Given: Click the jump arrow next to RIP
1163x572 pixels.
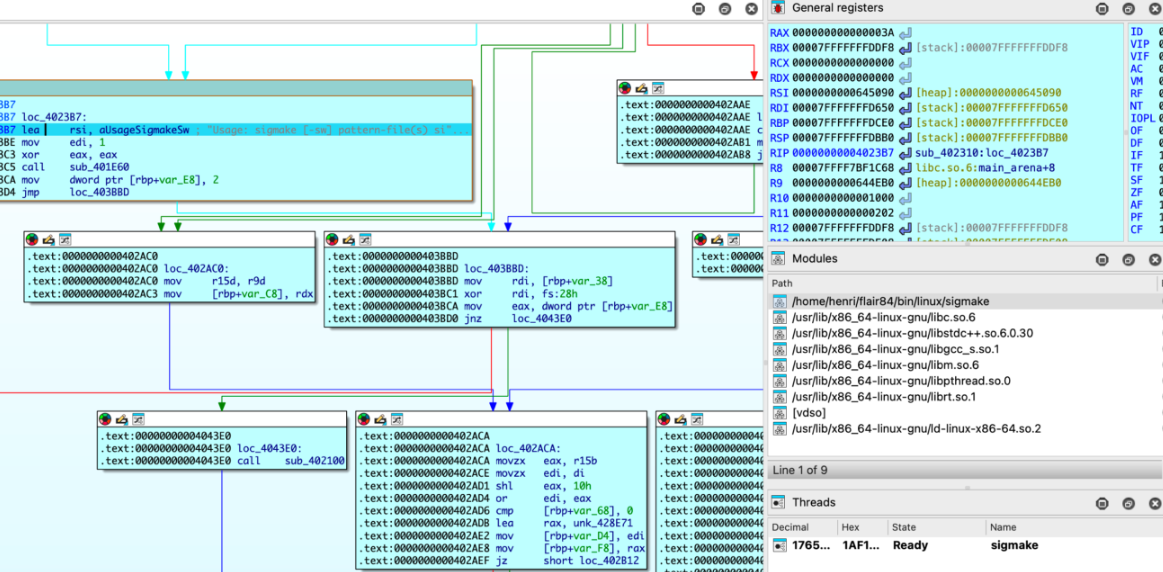Looking at the screenshot, I should click(x=905, y=153).
